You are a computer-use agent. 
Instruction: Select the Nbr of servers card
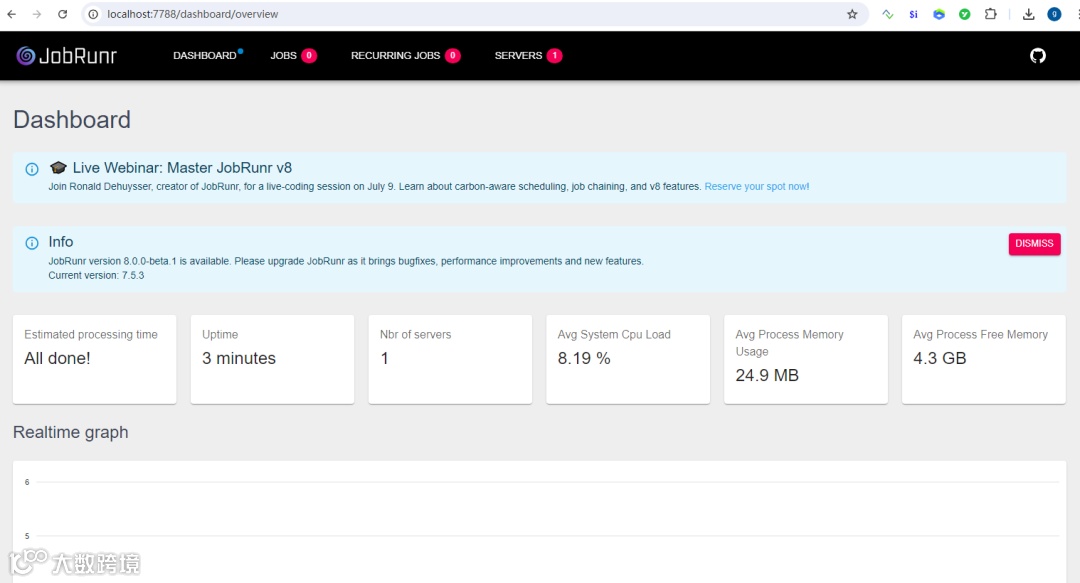(x=450, y=359)
